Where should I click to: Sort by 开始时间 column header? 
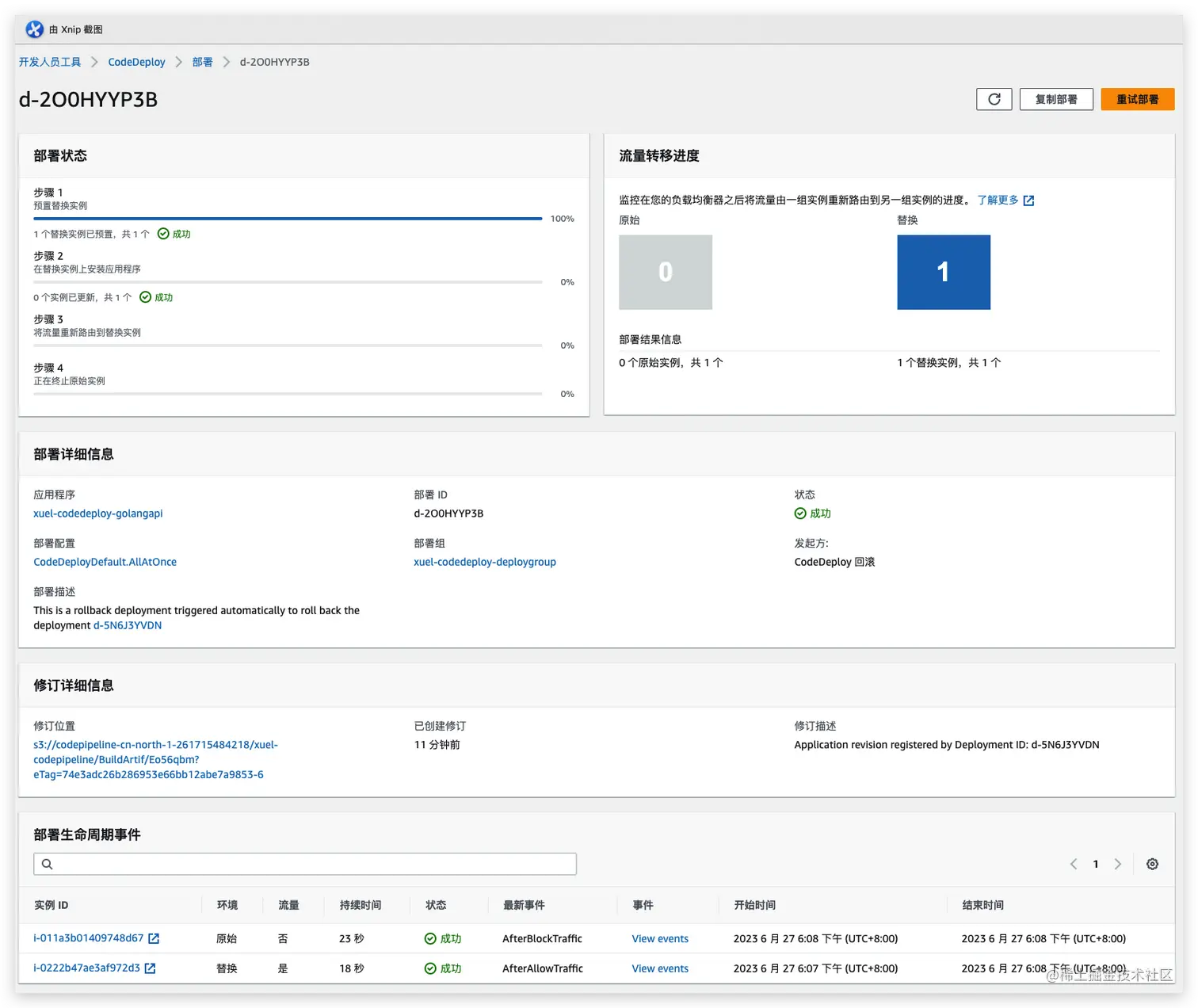coord(754,905)
